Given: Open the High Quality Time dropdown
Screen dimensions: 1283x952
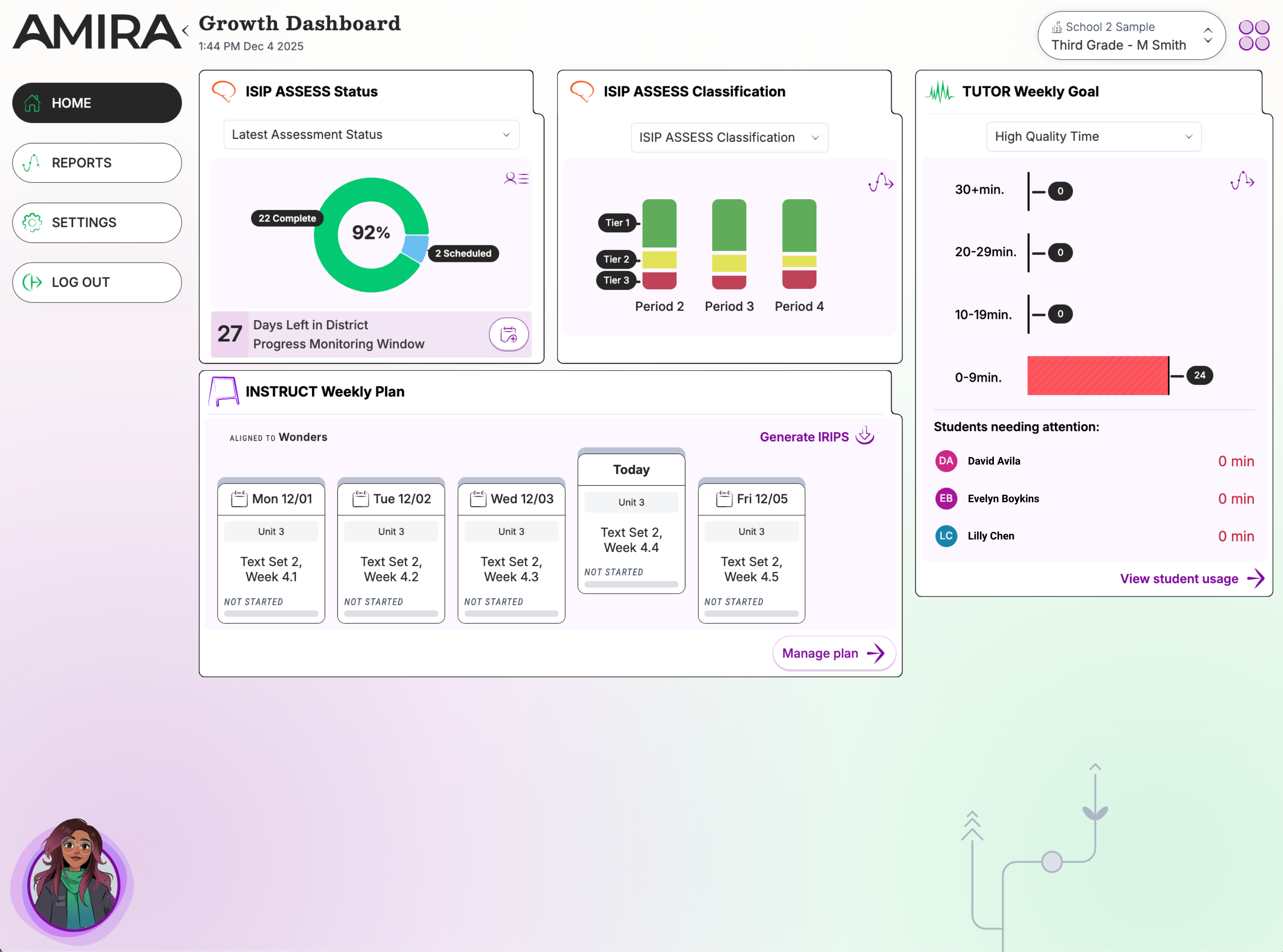Looking at the screenshot, I should pyautogui.click(x=1093, y=137).
